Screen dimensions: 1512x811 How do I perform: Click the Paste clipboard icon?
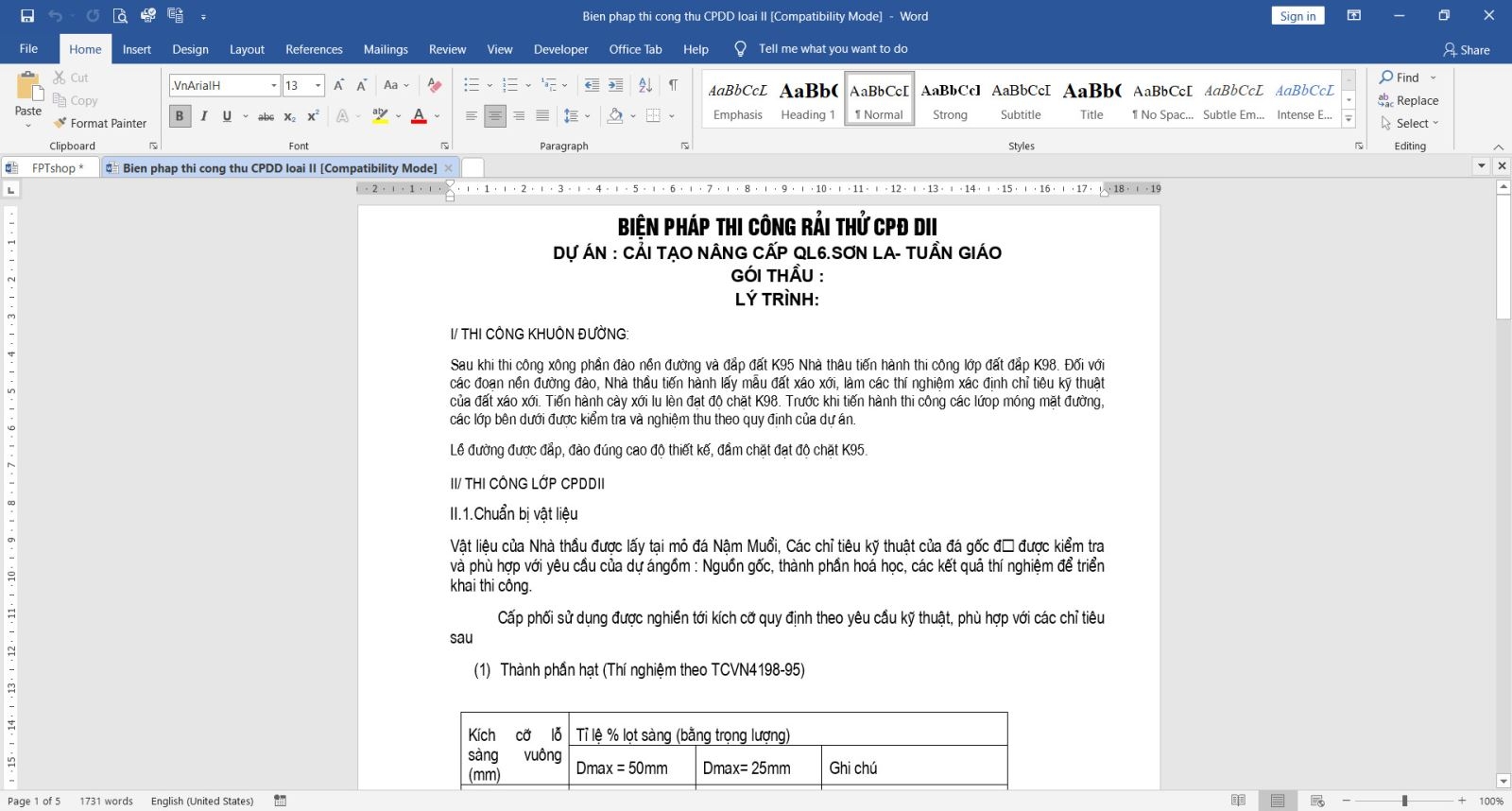(x=28, y=87)
